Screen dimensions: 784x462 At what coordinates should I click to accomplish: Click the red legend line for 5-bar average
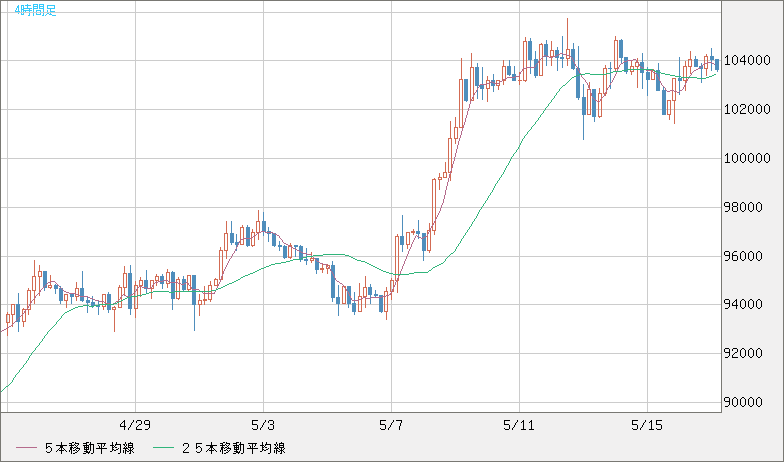tap(26, 448)
